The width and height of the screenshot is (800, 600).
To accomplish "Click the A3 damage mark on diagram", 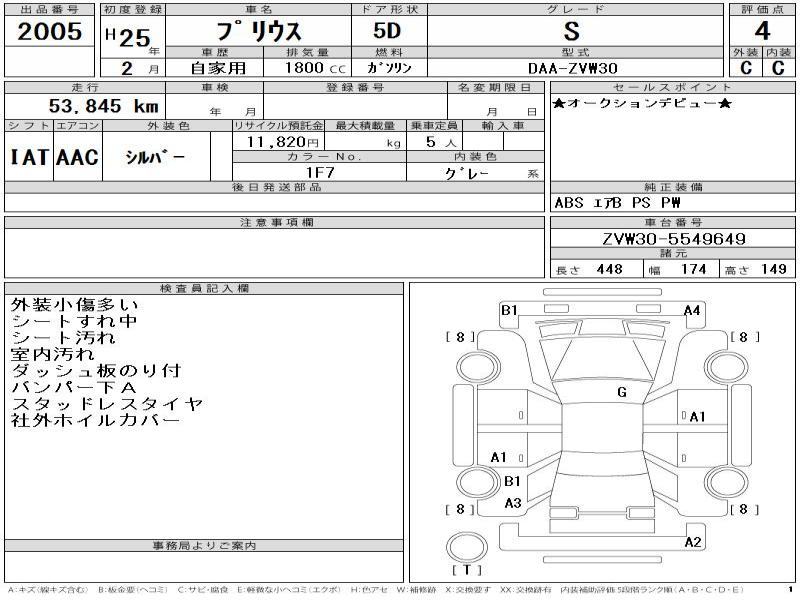I will coord(513,503).
